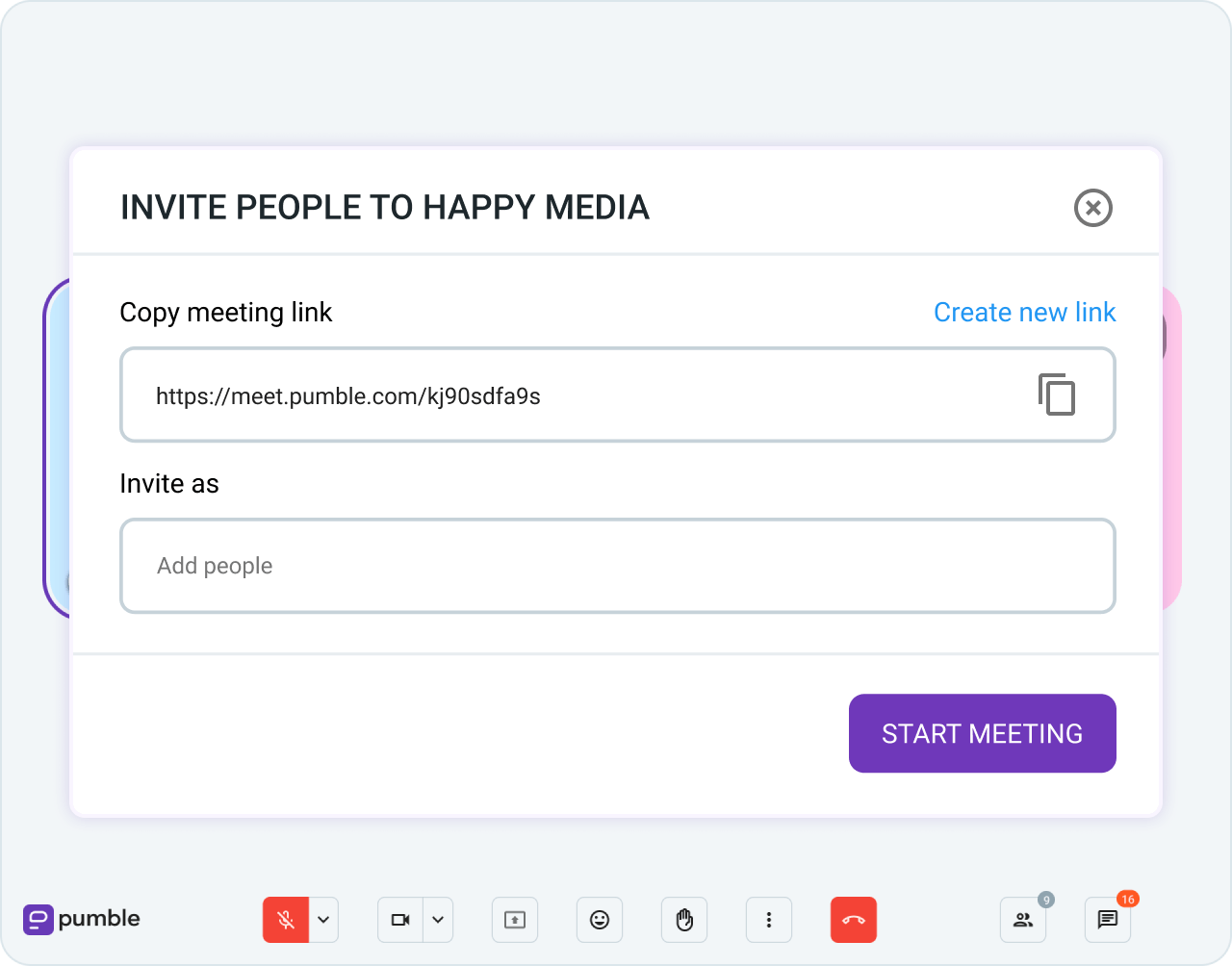Raise your hand
This screenshot has width=1232, height=966.
[x=684, y=920]
